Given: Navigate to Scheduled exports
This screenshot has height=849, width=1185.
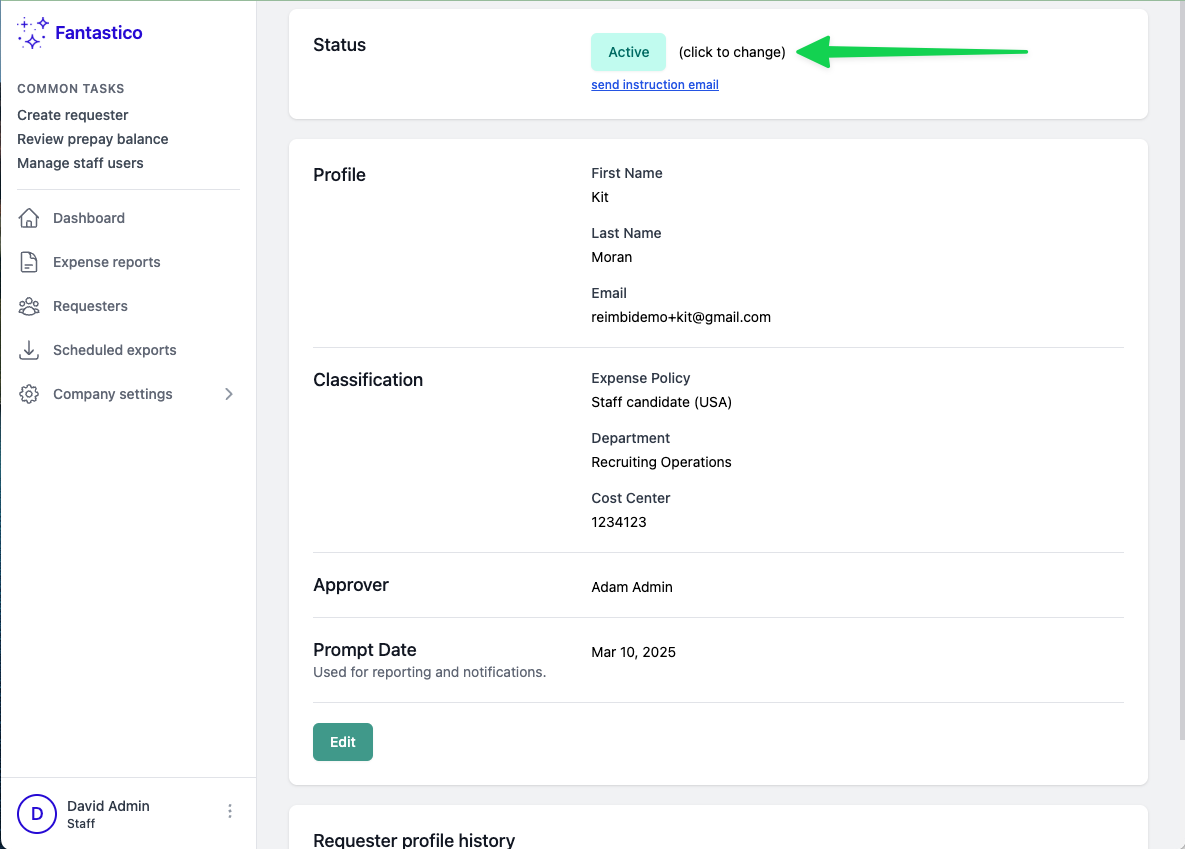Looking at the screenshot, I should coord(114,350).
